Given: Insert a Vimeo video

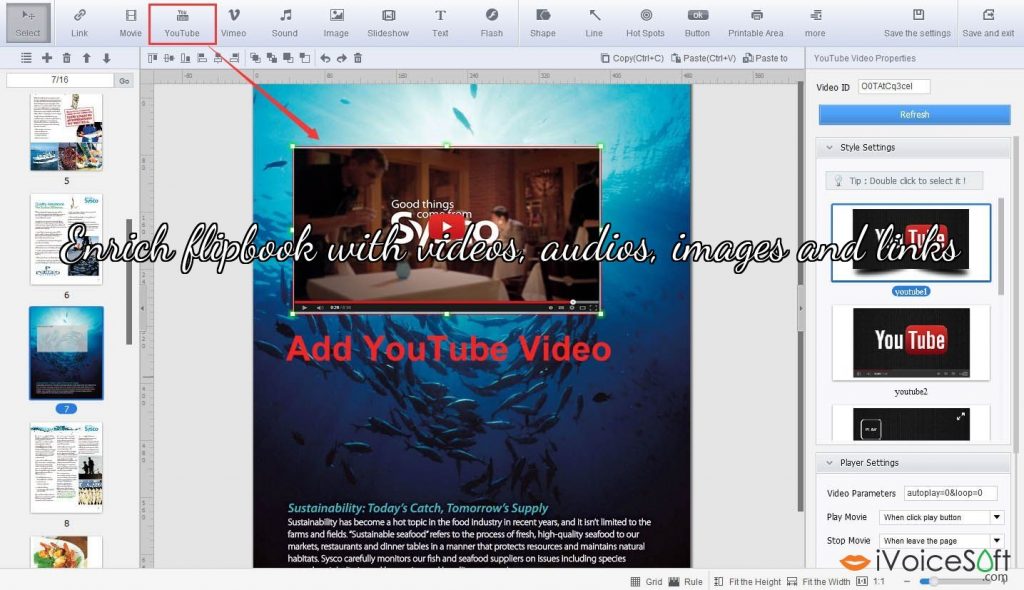Looking at the screenshot, I should [x=233, y=23].
